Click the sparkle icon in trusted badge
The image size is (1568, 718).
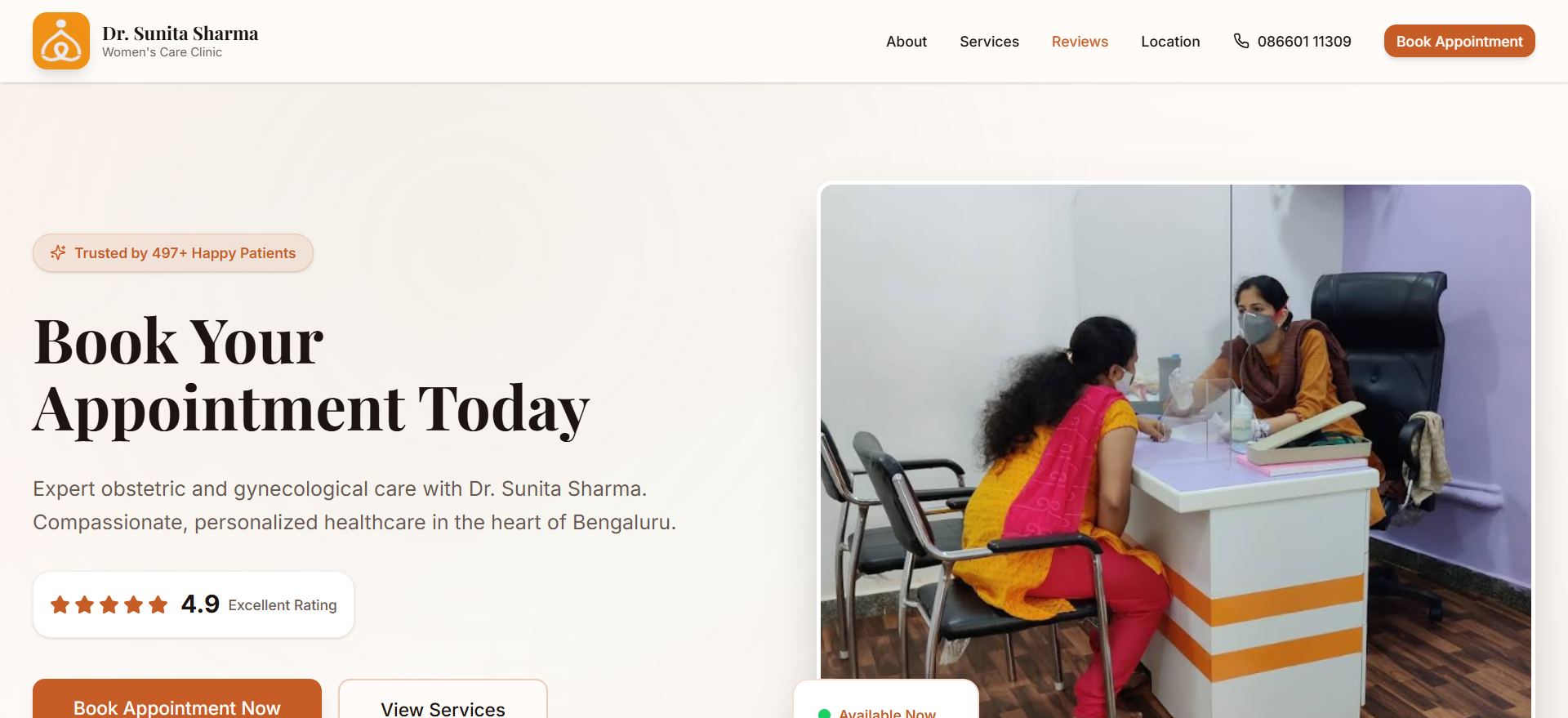click(x=58, y=253)
